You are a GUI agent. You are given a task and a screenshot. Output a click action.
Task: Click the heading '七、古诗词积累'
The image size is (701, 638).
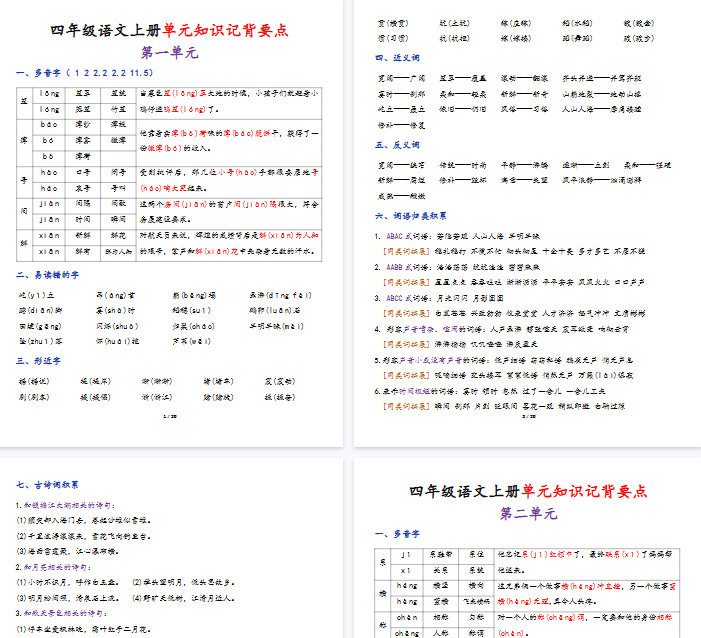[47, 485]
